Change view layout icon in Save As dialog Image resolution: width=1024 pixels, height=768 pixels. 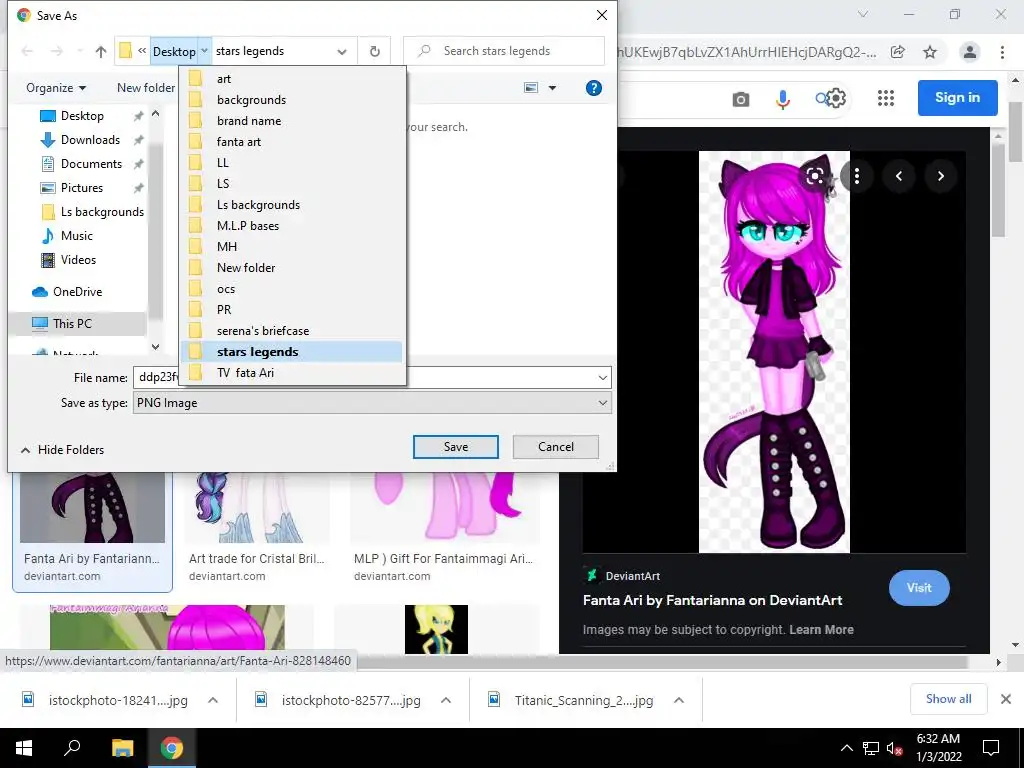click(x=532, y=88)
